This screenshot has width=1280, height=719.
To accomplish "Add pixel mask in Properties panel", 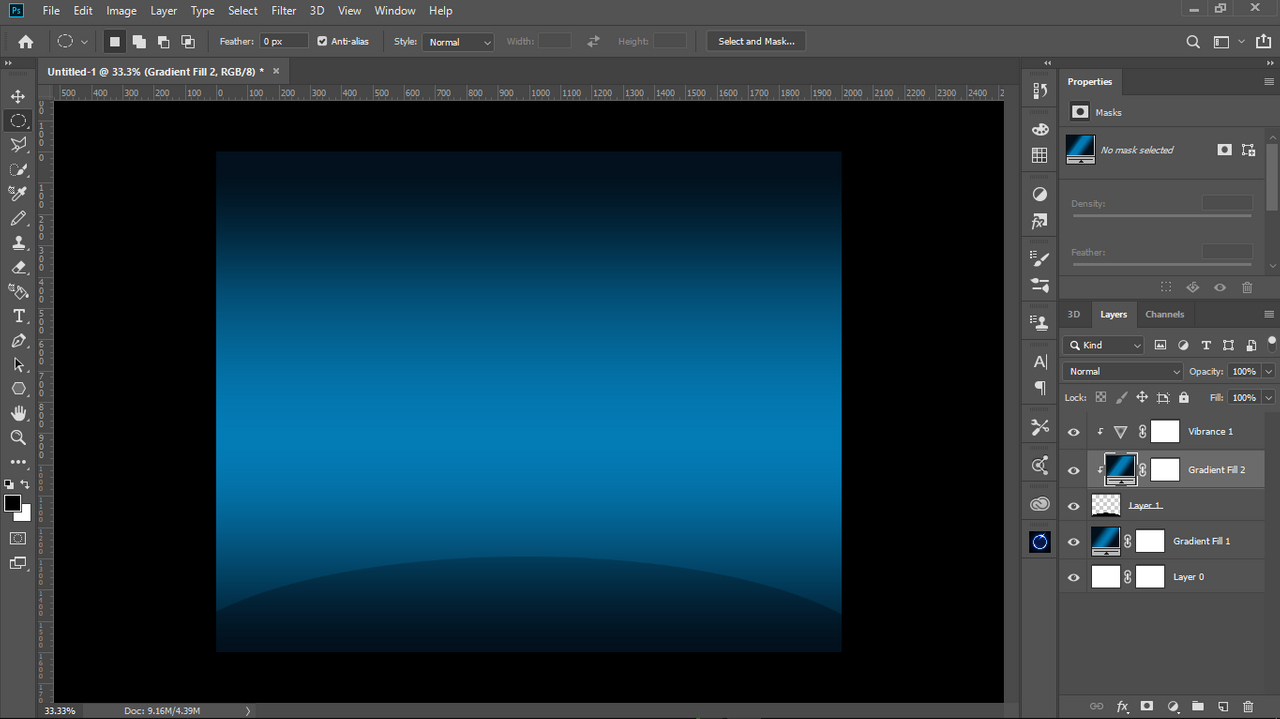I will tap(1224, 150).
